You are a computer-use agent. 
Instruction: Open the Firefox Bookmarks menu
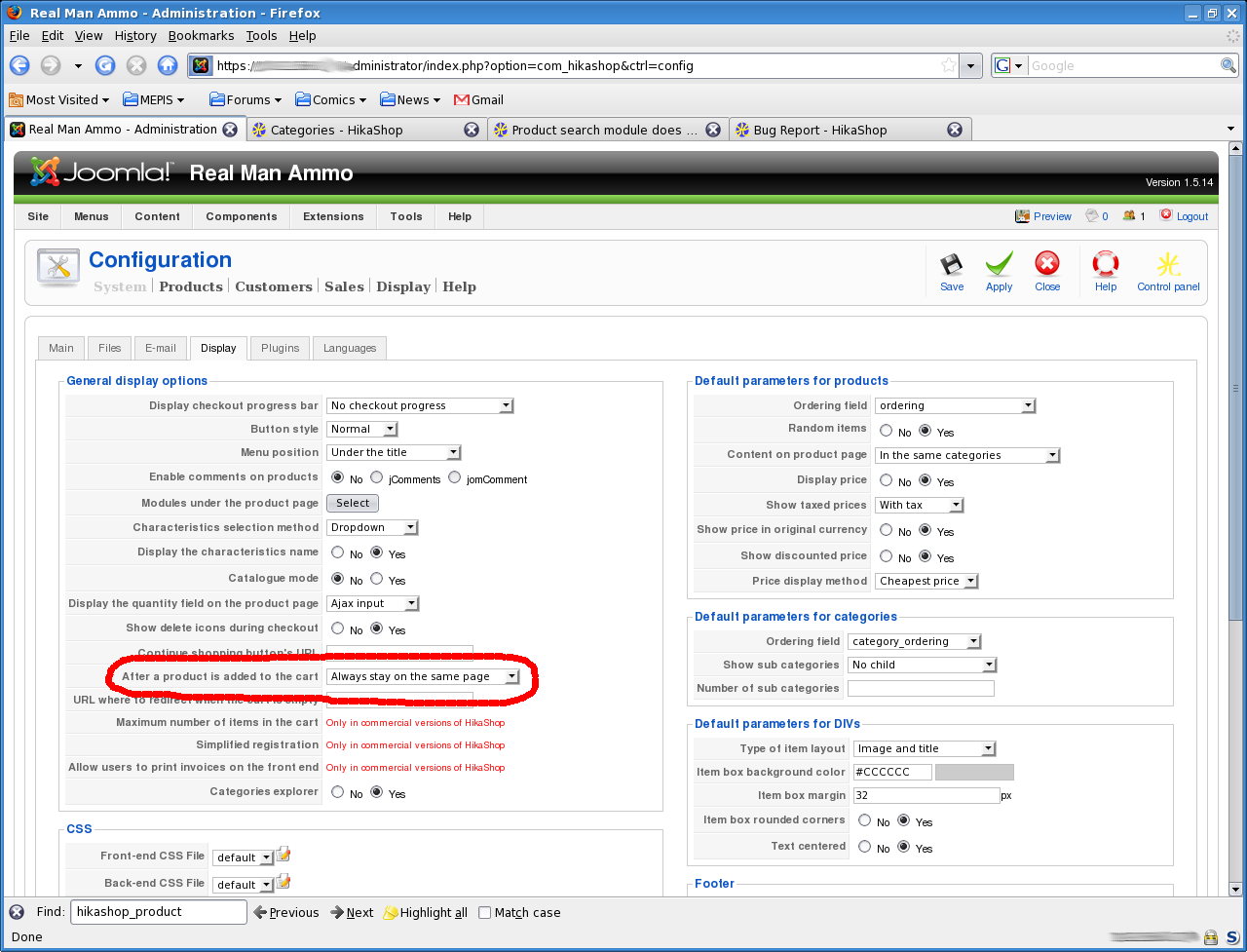pyautogui.click(x=201, y=35)
